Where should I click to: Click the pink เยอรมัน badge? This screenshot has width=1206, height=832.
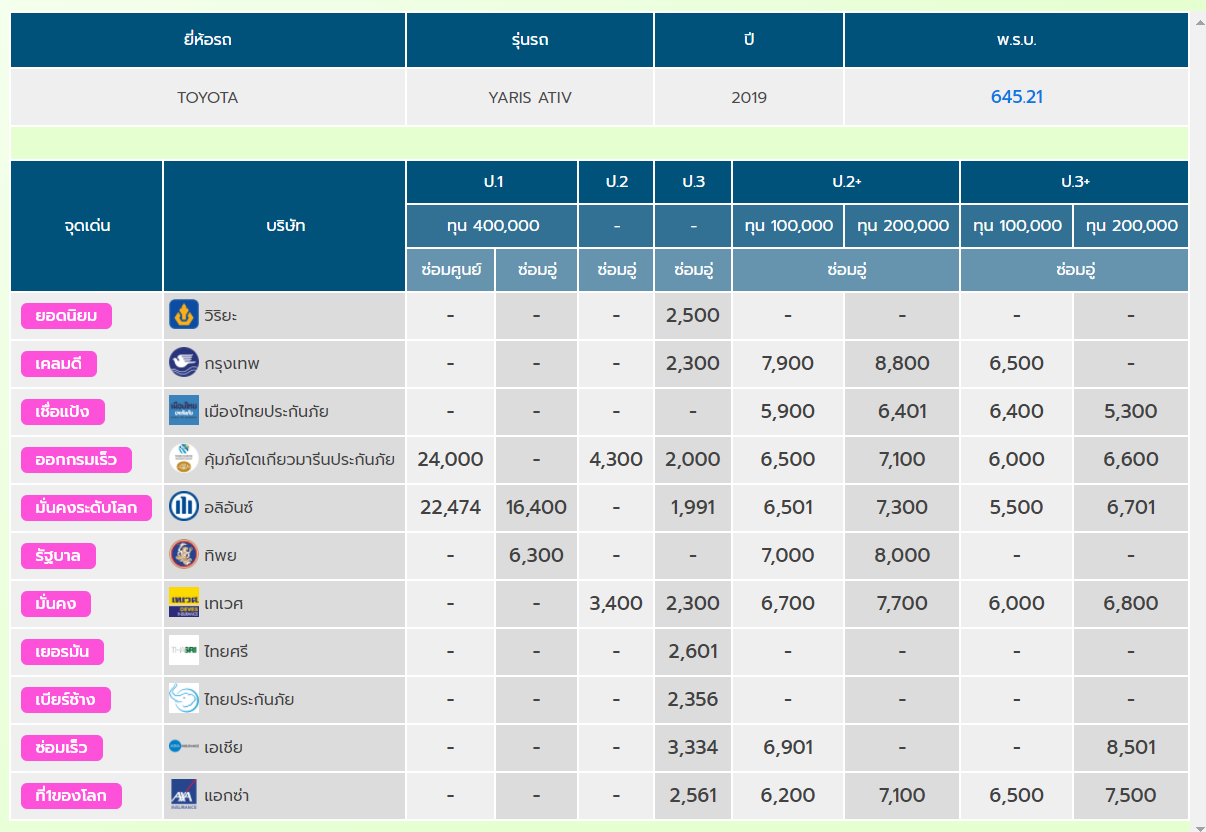coord(62,652)
